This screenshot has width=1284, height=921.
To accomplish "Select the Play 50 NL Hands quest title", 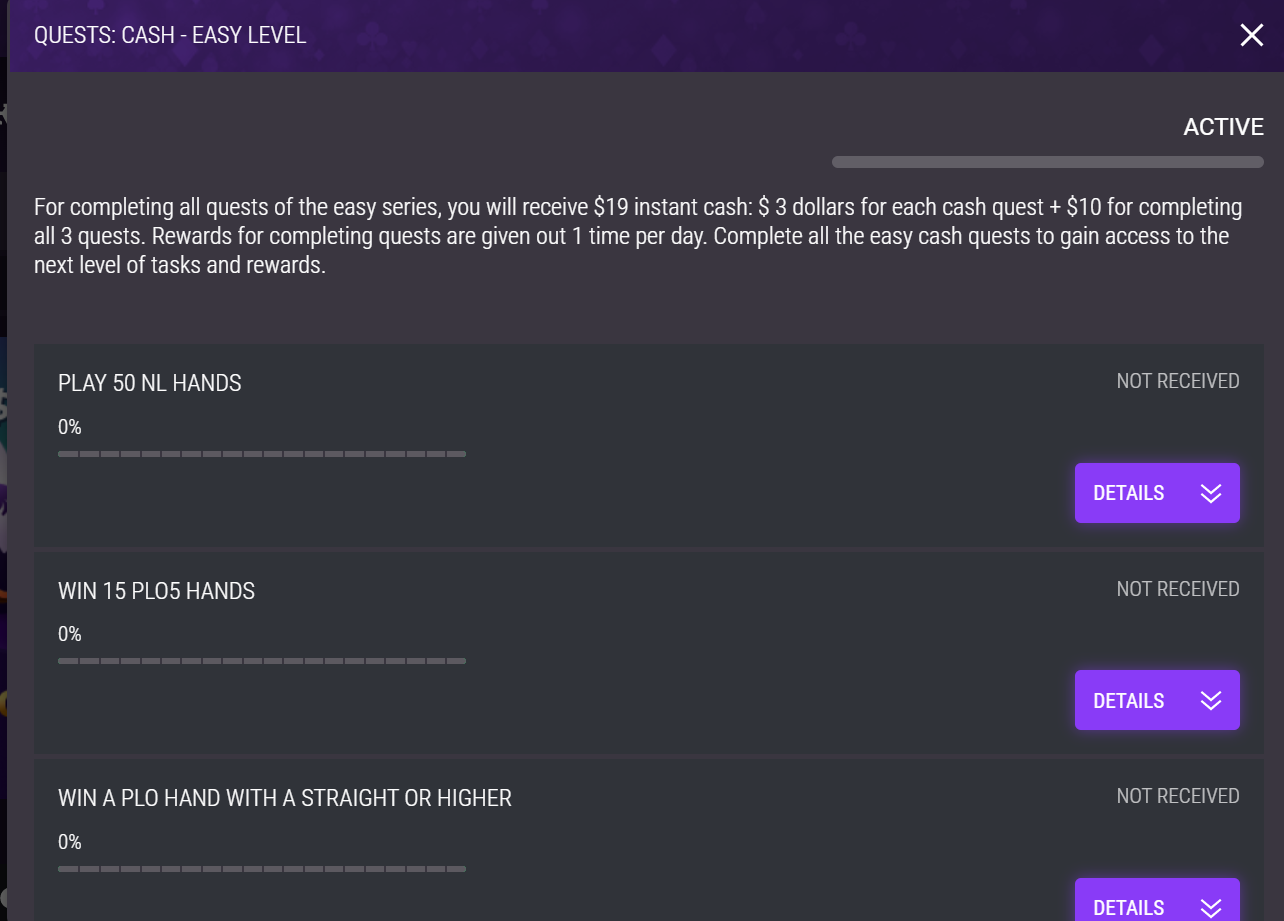I will (150, 383).
